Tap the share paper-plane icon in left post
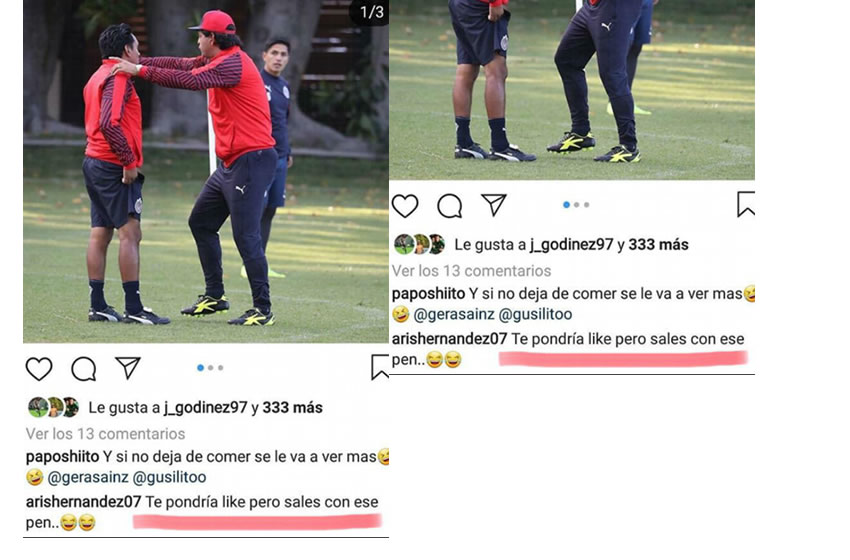 128,368
